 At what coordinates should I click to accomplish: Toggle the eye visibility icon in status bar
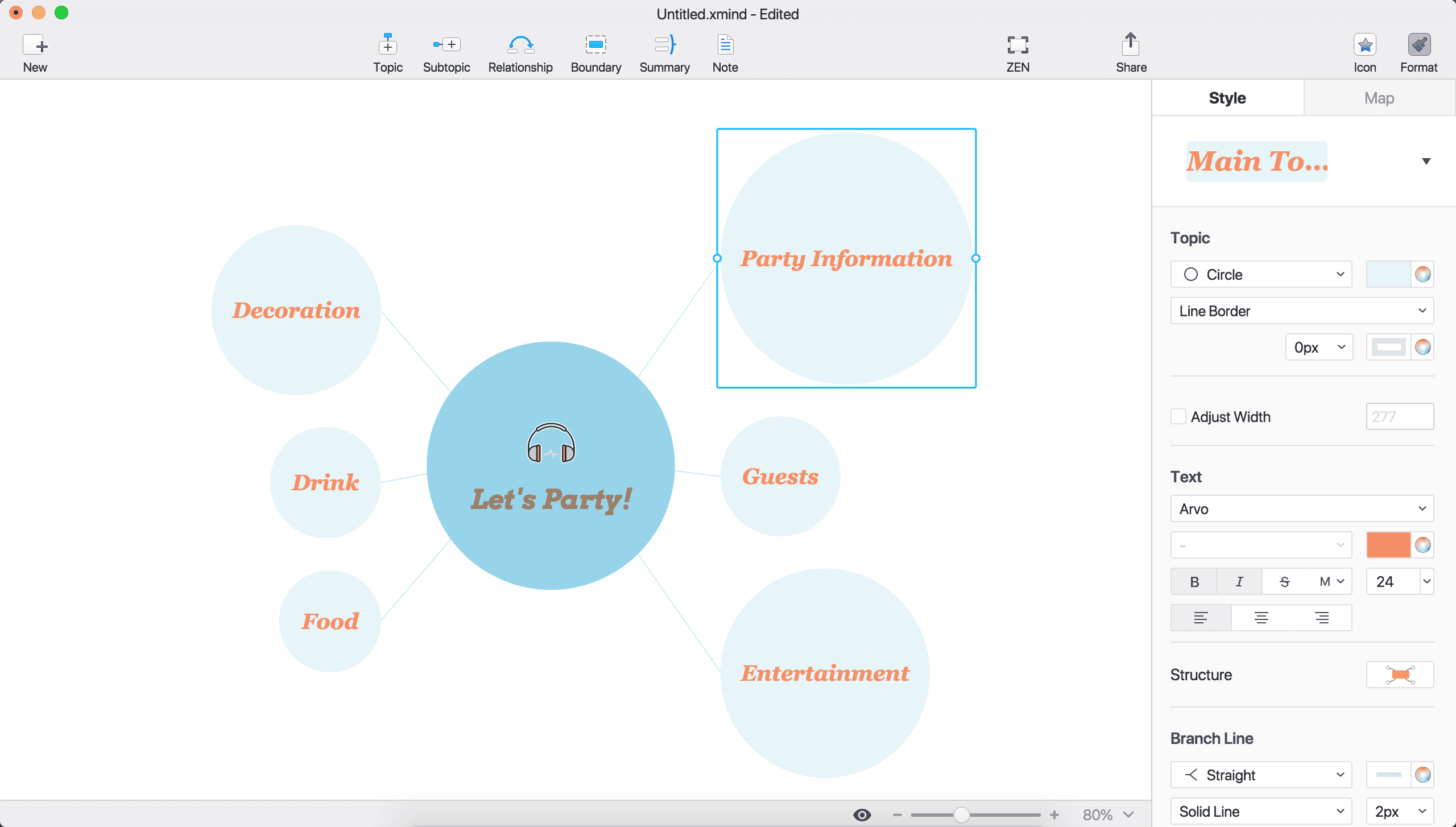tap(862, 815)
